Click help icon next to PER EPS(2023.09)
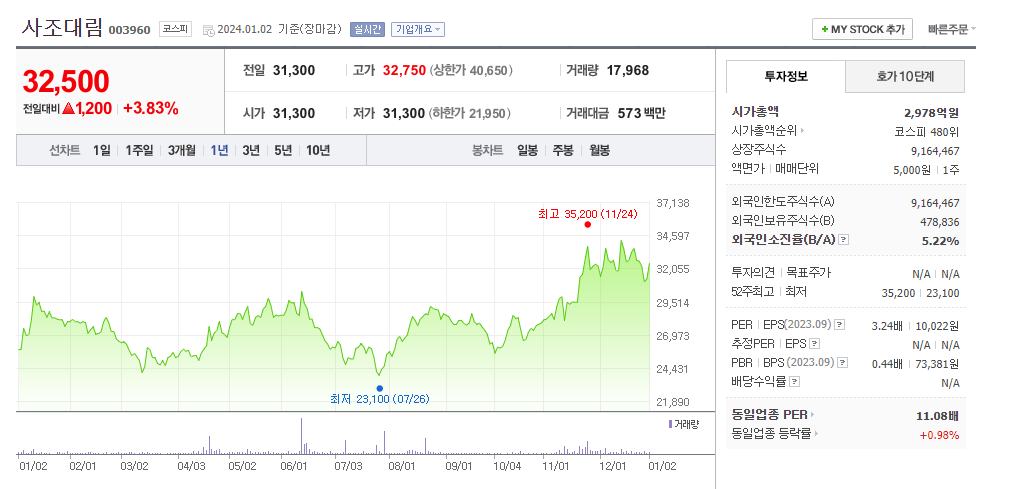Viewport: 1016px width, 489px height. click(x=840, y=324)
